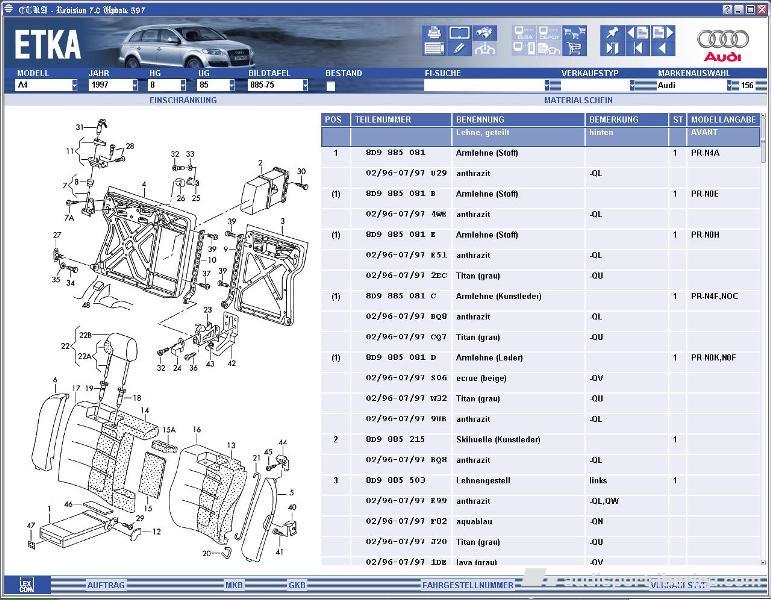The height and width of the screenshot is (600, 771).
Task: Click the parts list scroll-down arrow
Action: click(763, 562)
